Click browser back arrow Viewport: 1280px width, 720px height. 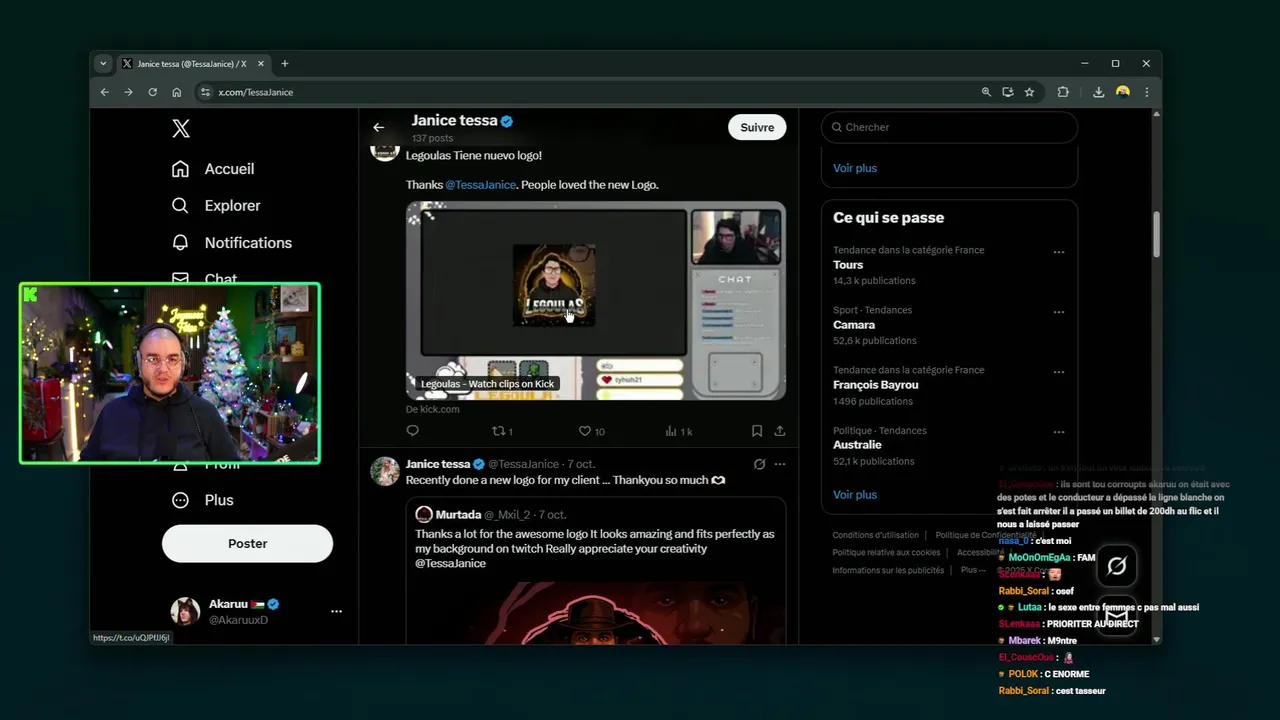(104, 92)
